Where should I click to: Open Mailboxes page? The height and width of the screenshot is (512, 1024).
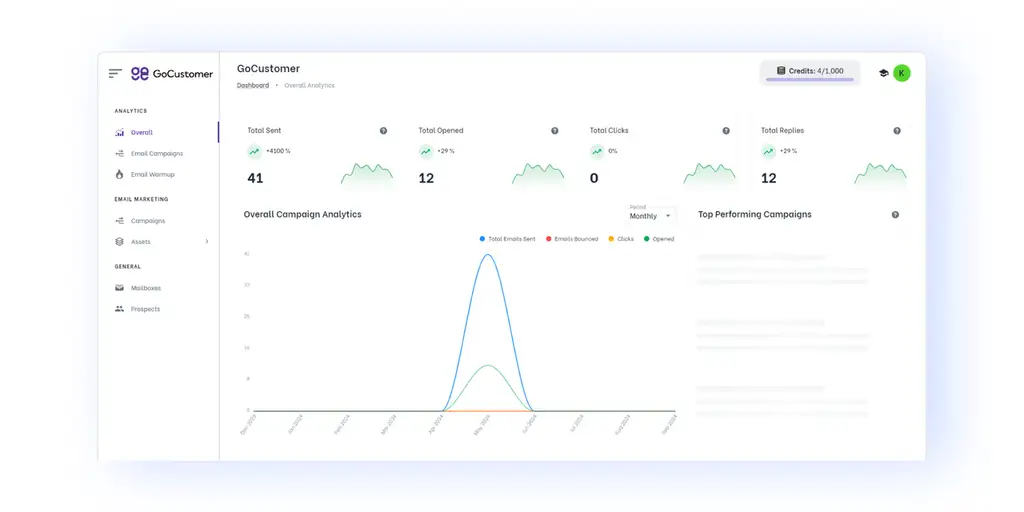tap(146, 288)
